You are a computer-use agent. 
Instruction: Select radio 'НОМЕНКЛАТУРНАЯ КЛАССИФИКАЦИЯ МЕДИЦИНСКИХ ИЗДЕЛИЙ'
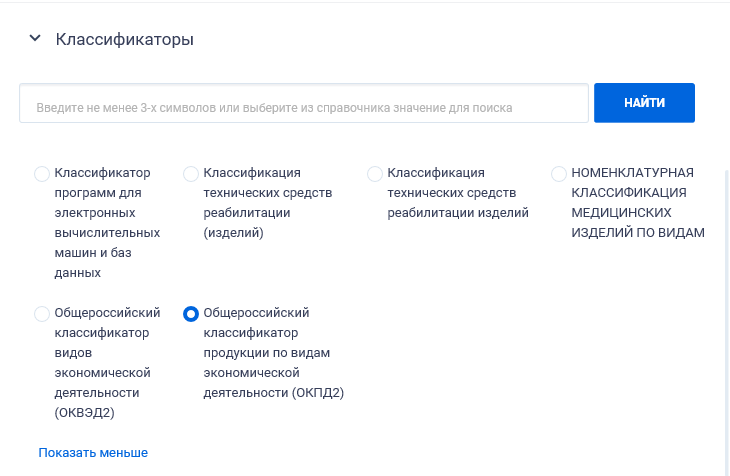(x=559, y=174)
